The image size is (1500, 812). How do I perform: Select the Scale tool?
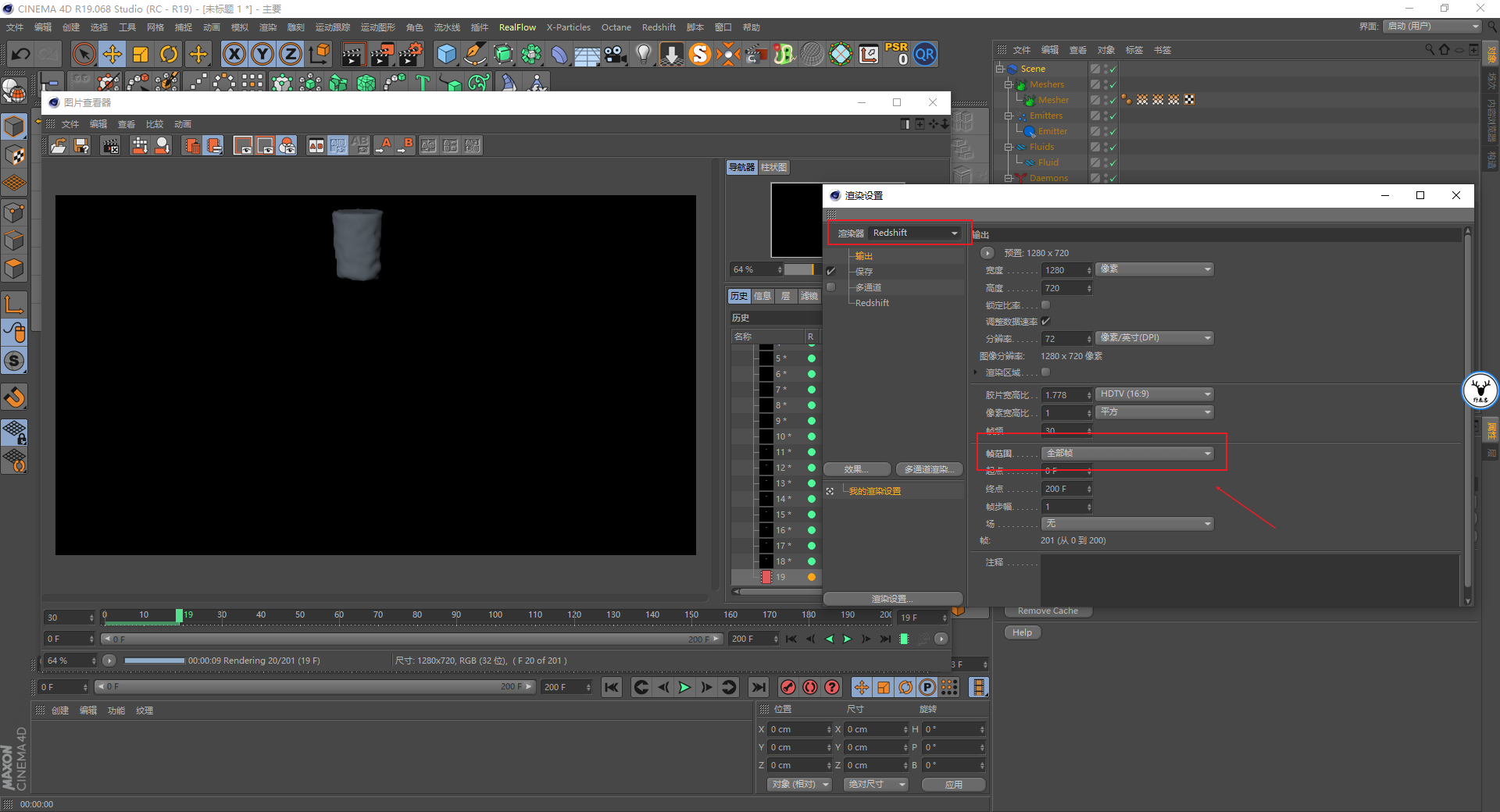coord(141,54)
